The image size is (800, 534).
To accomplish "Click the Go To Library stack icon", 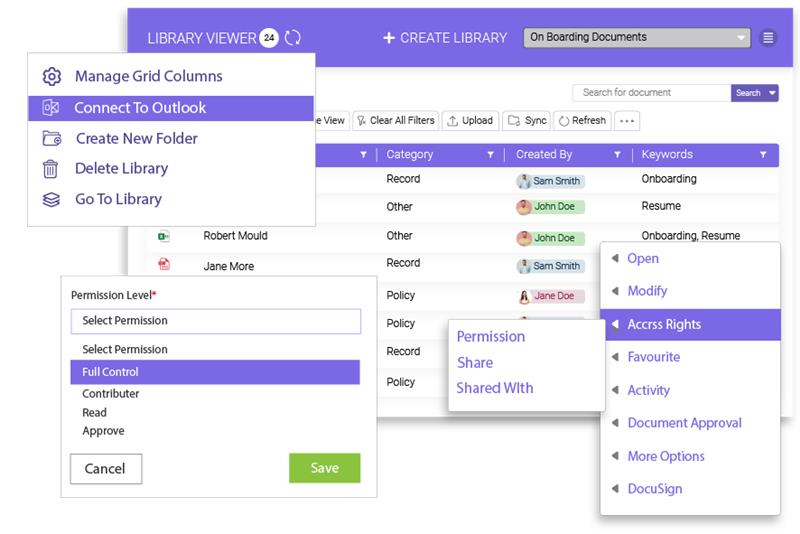I will [x=51, y=200].
